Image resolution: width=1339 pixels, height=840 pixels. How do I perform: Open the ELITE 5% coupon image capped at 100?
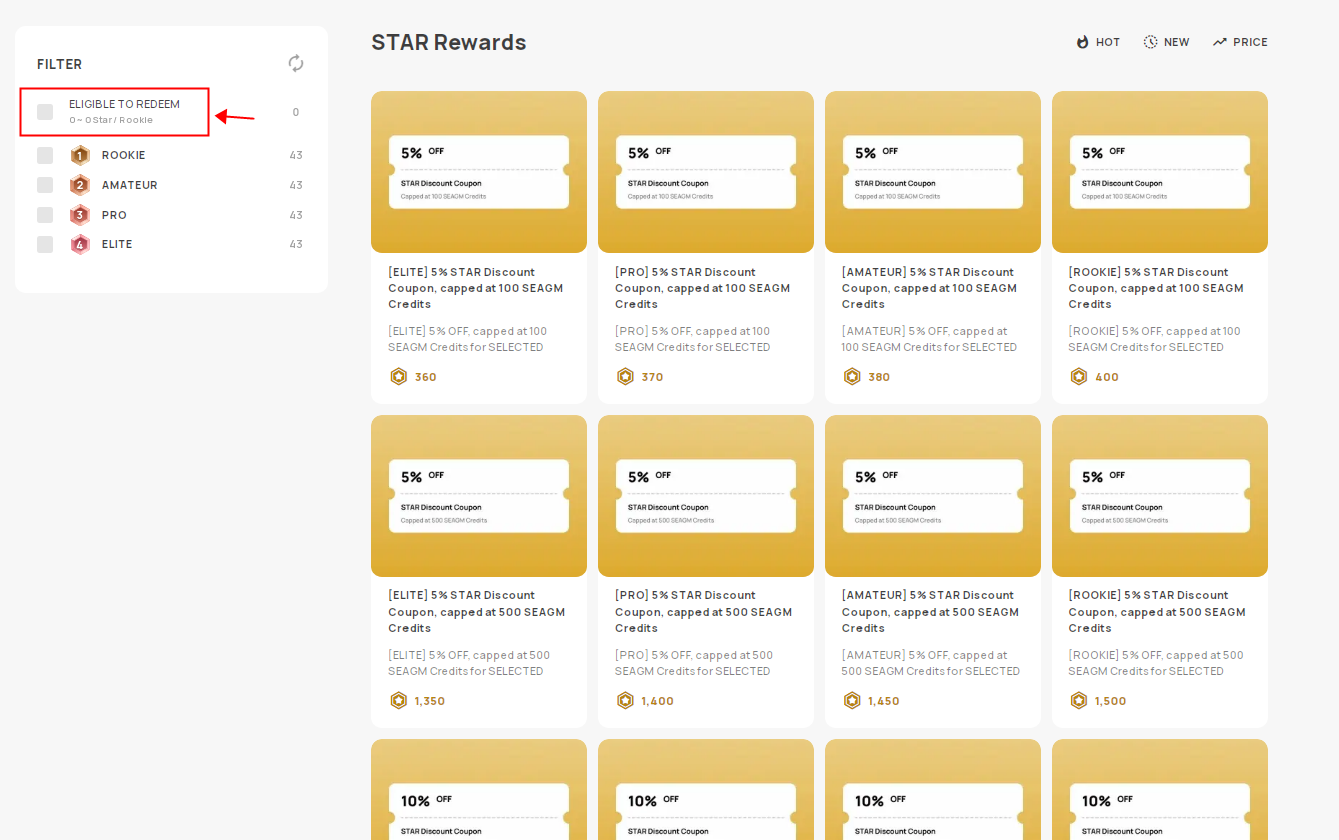479,172
